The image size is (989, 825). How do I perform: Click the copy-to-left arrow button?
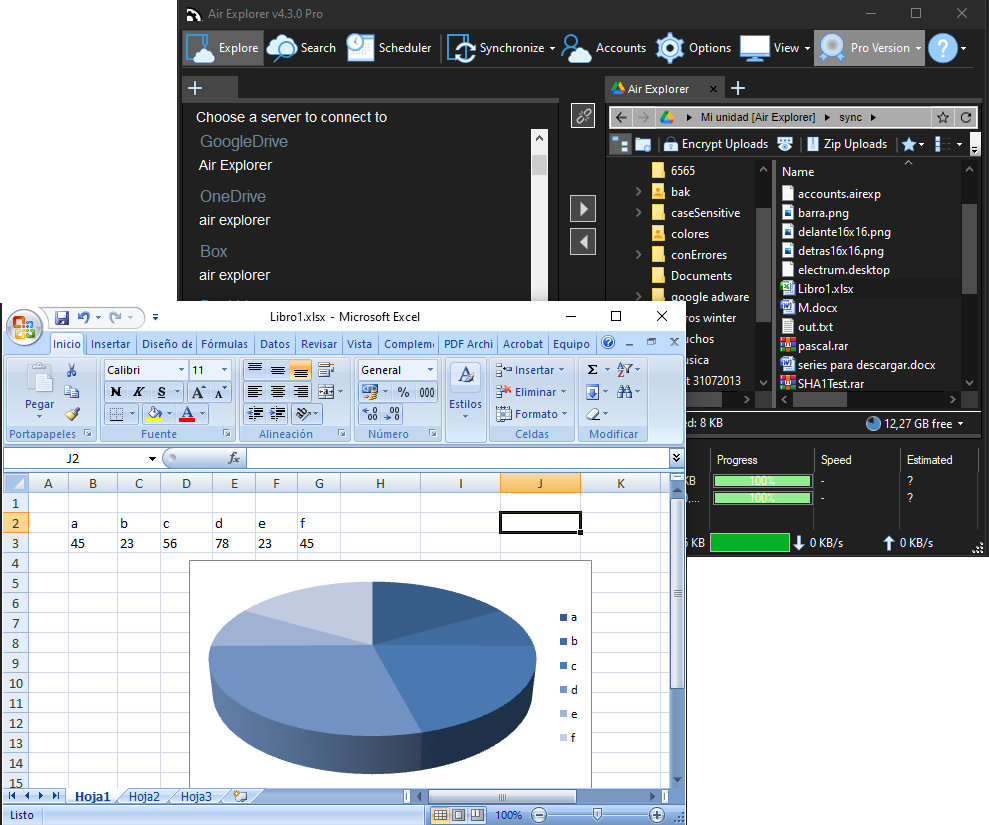[583, 242]
